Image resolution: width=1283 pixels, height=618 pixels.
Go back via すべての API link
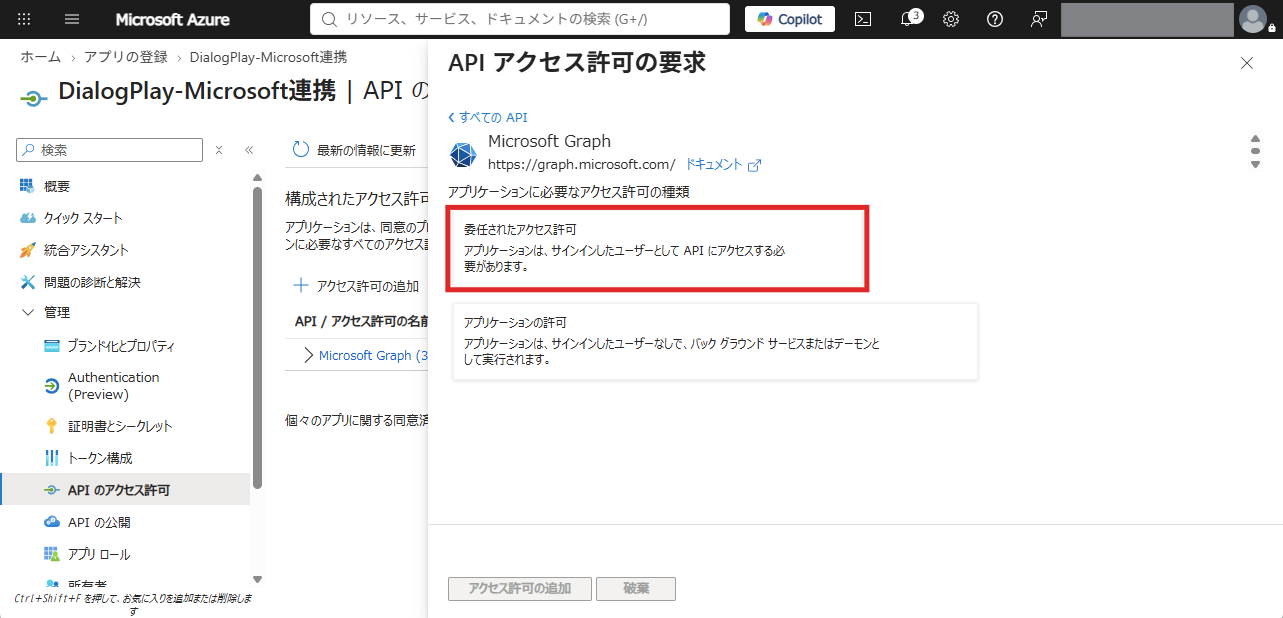(488, 117)
